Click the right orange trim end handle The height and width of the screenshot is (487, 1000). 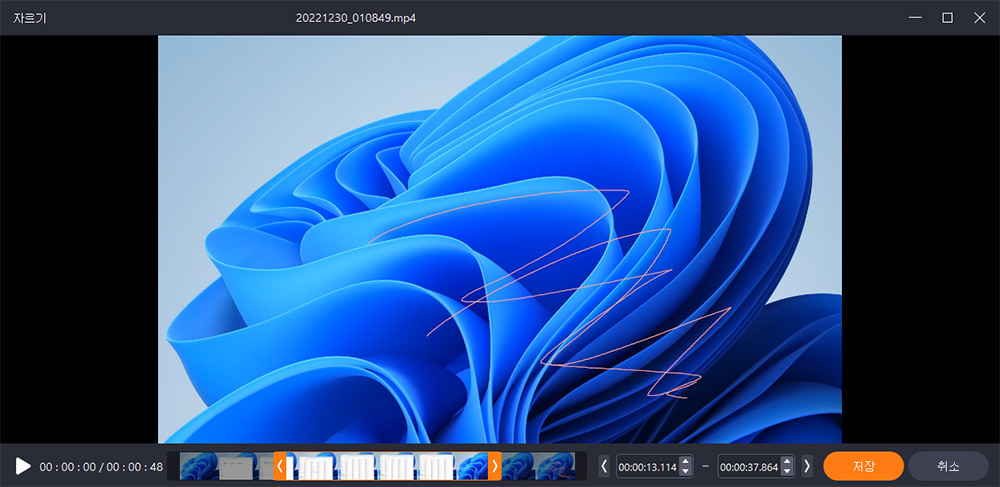pos(495,466)
